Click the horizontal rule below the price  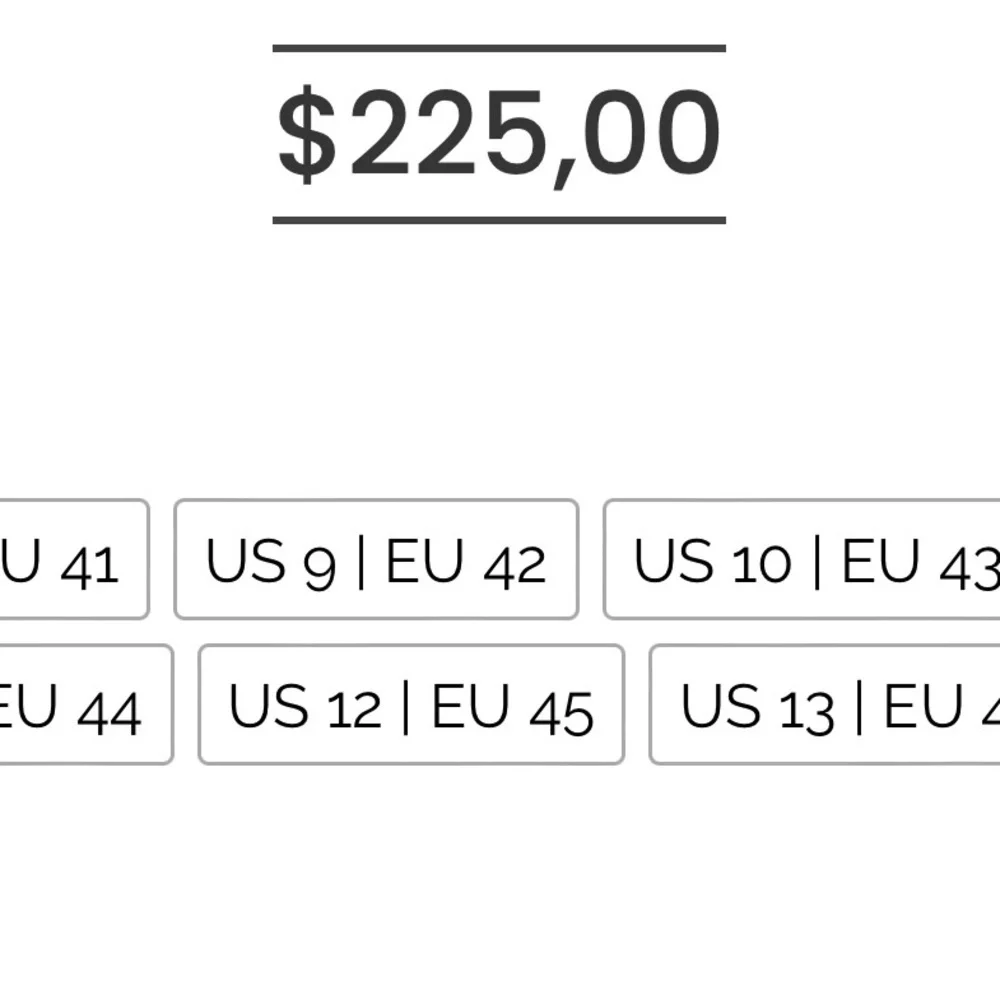coord(499,221)
